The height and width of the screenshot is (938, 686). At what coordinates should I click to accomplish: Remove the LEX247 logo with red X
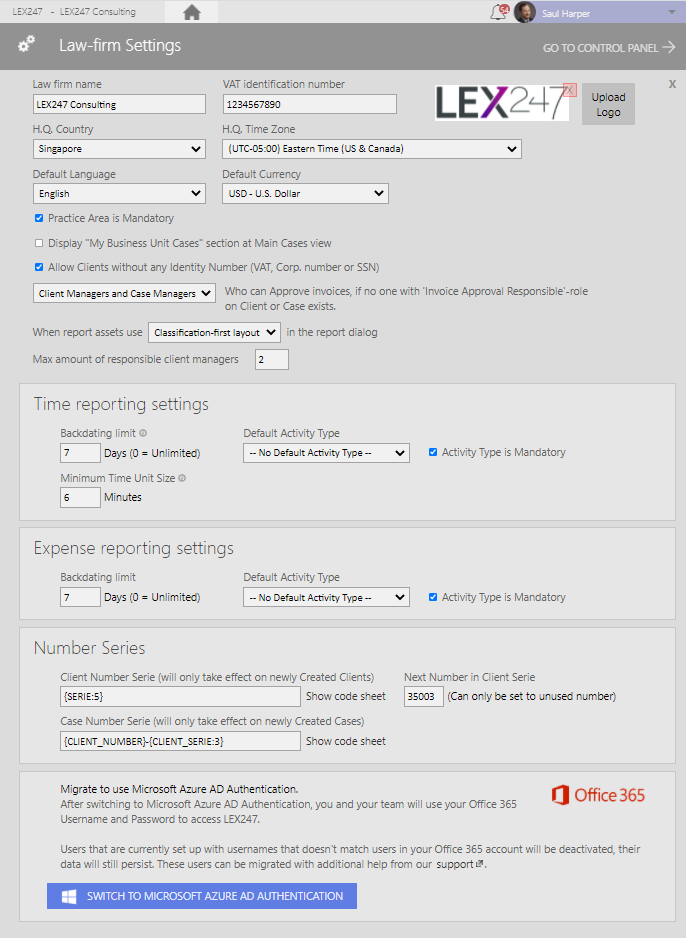pos(569,90)
